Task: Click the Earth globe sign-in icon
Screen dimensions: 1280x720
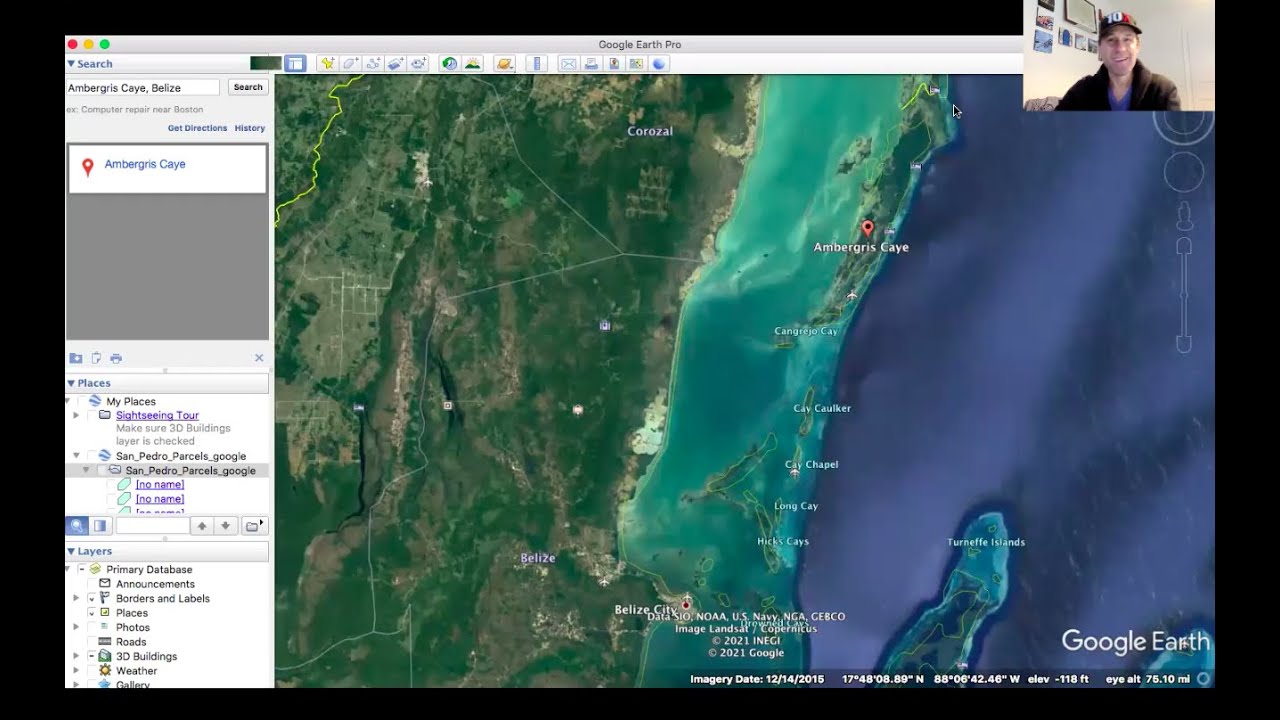Action: point(659,63)
